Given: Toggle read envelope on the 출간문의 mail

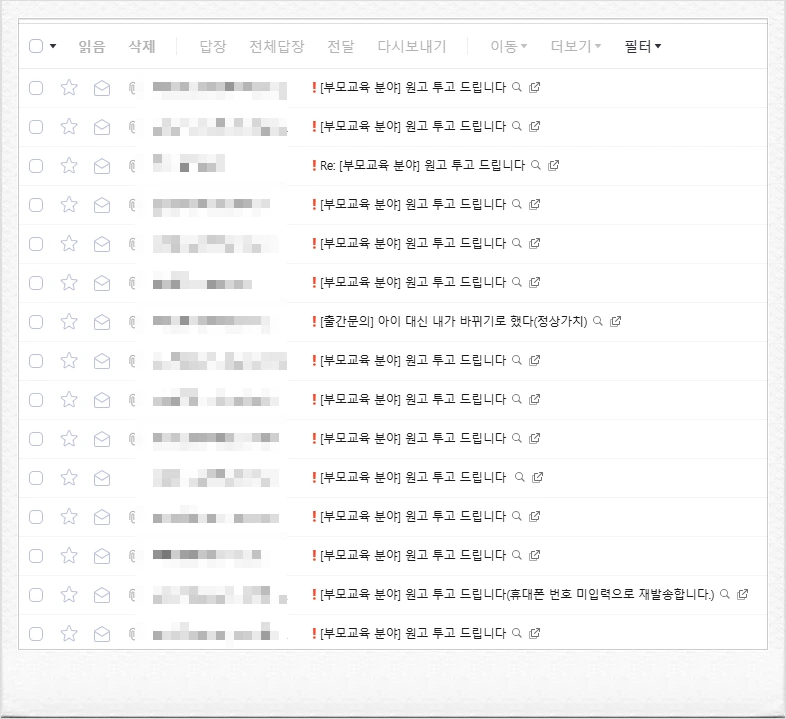Looking at the screenshot, I should pos(102,322).
